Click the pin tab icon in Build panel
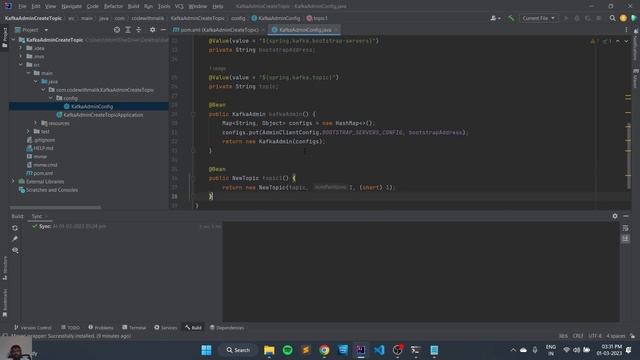640x360 pixels. [15, 239]
